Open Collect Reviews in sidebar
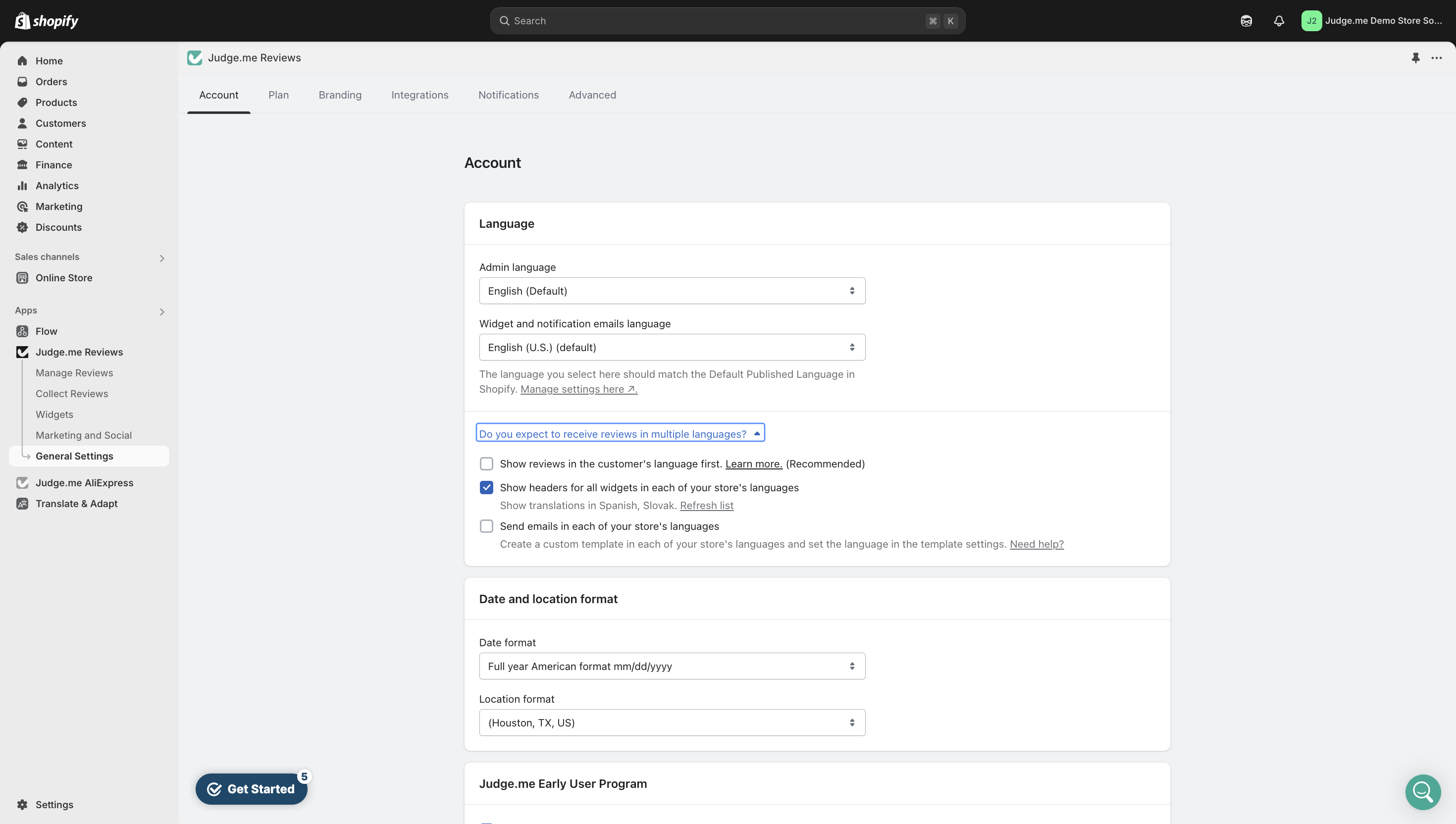This screenshot has height=824, width=1456. [72, 394]
